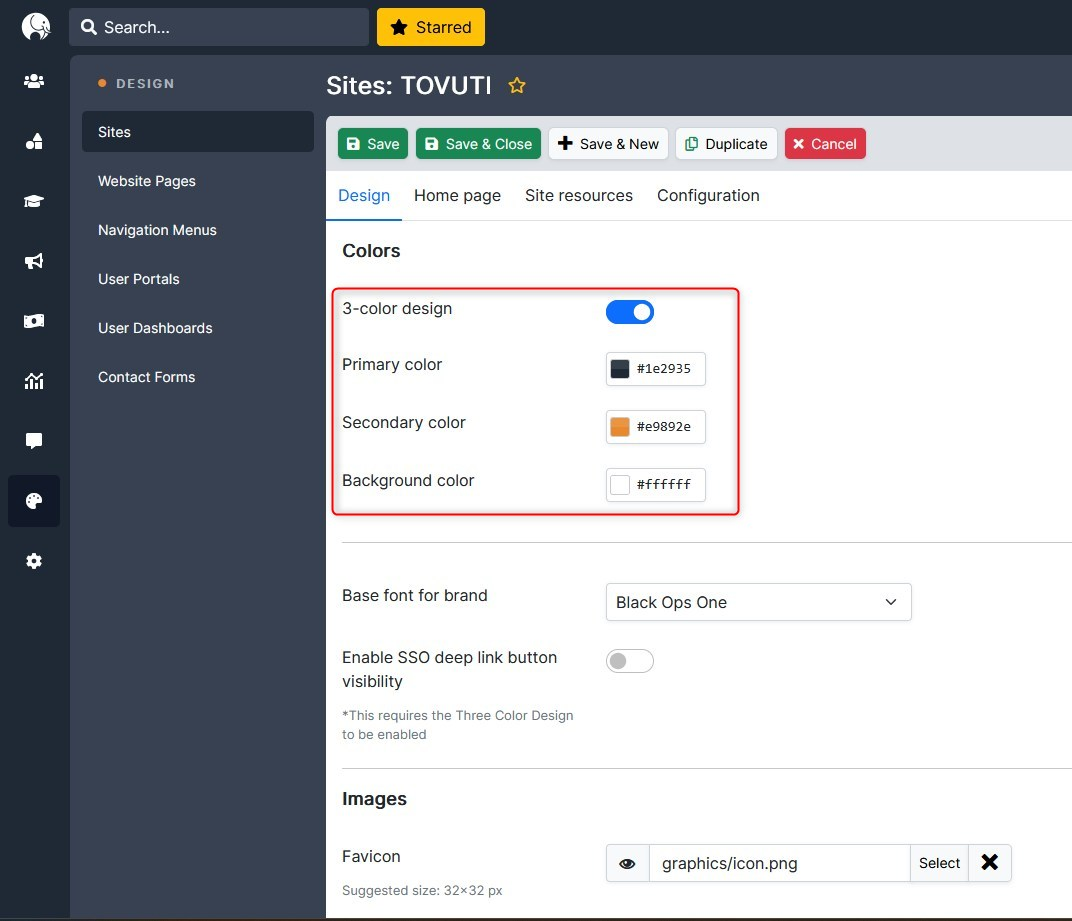Open the gear settings icon in sidebar
This screenshot has width=1072, height=921.
(x=34, y=561)
